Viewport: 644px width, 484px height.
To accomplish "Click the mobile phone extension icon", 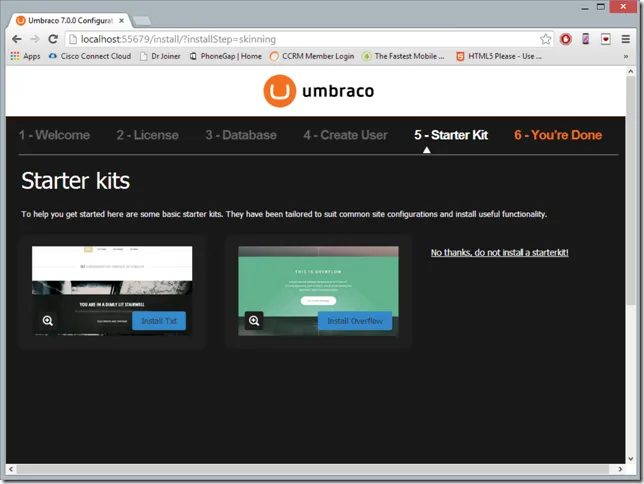I will point(586,39).
